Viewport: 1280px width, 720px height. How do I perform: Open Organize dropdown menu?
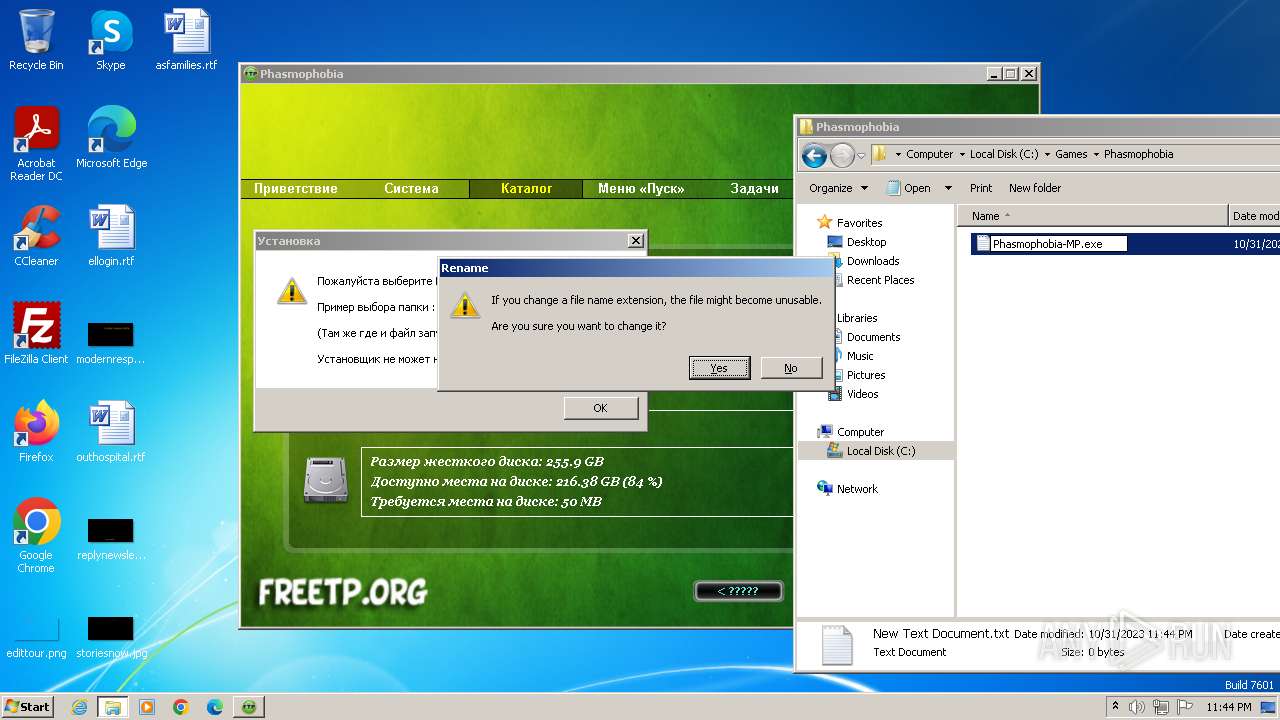837,188
